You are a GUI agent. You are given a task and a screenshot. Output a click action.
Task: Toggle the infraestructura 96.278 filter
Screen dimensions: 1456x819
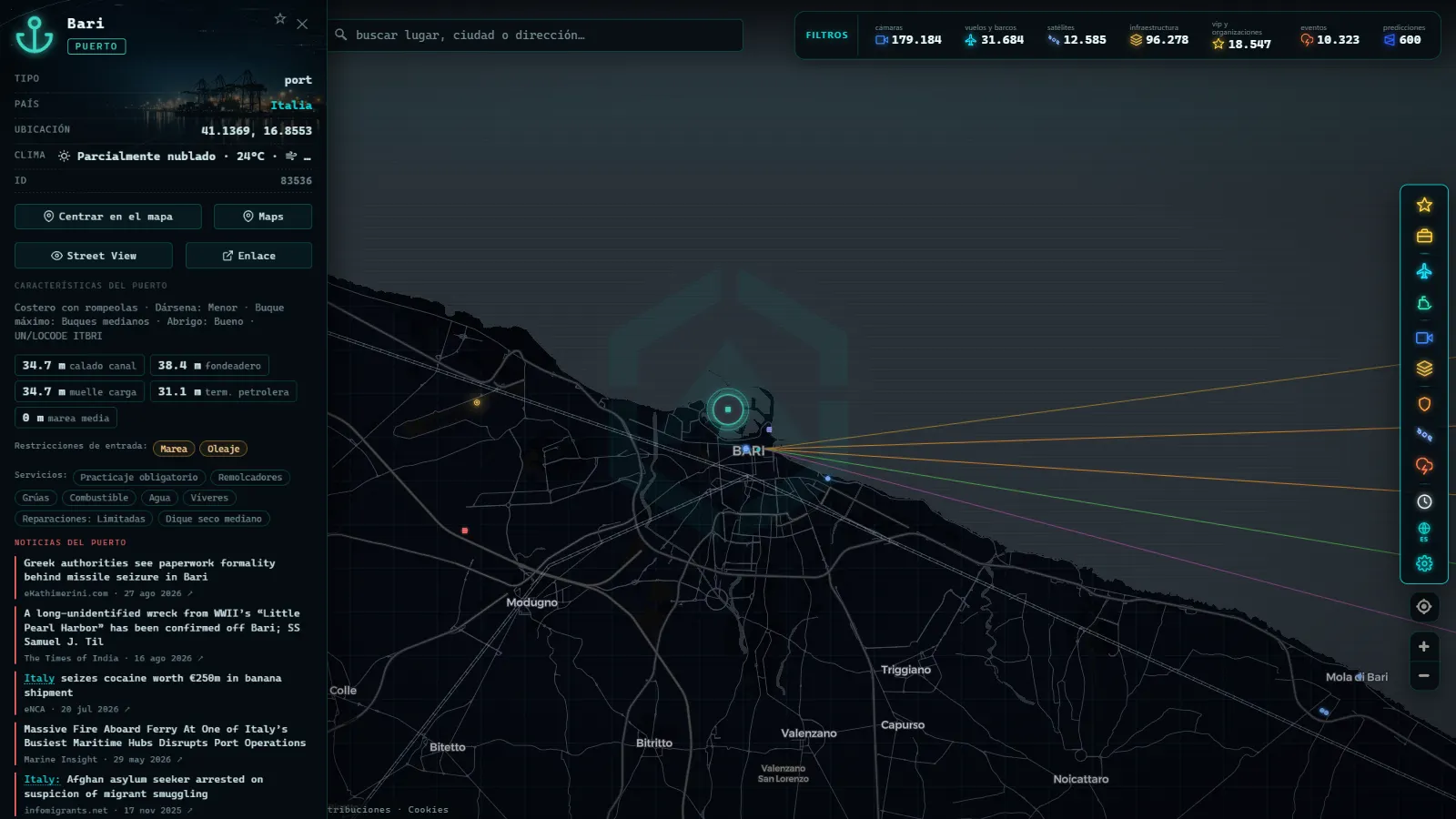tap(1159, 35)
